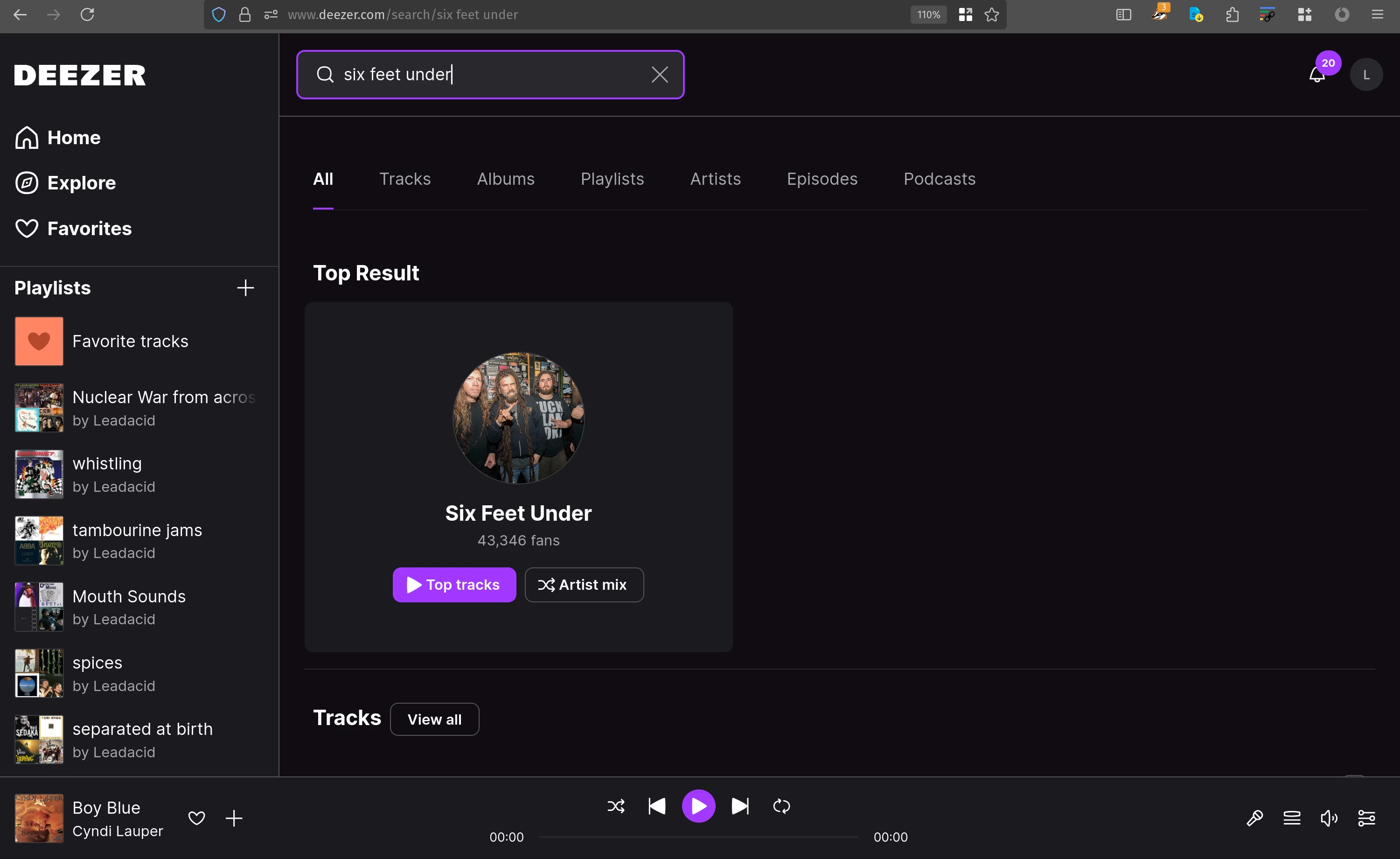This screenshot has width=1400, height=859.
Task: Open lyrics with the microphone icon
Action: 1254,818
